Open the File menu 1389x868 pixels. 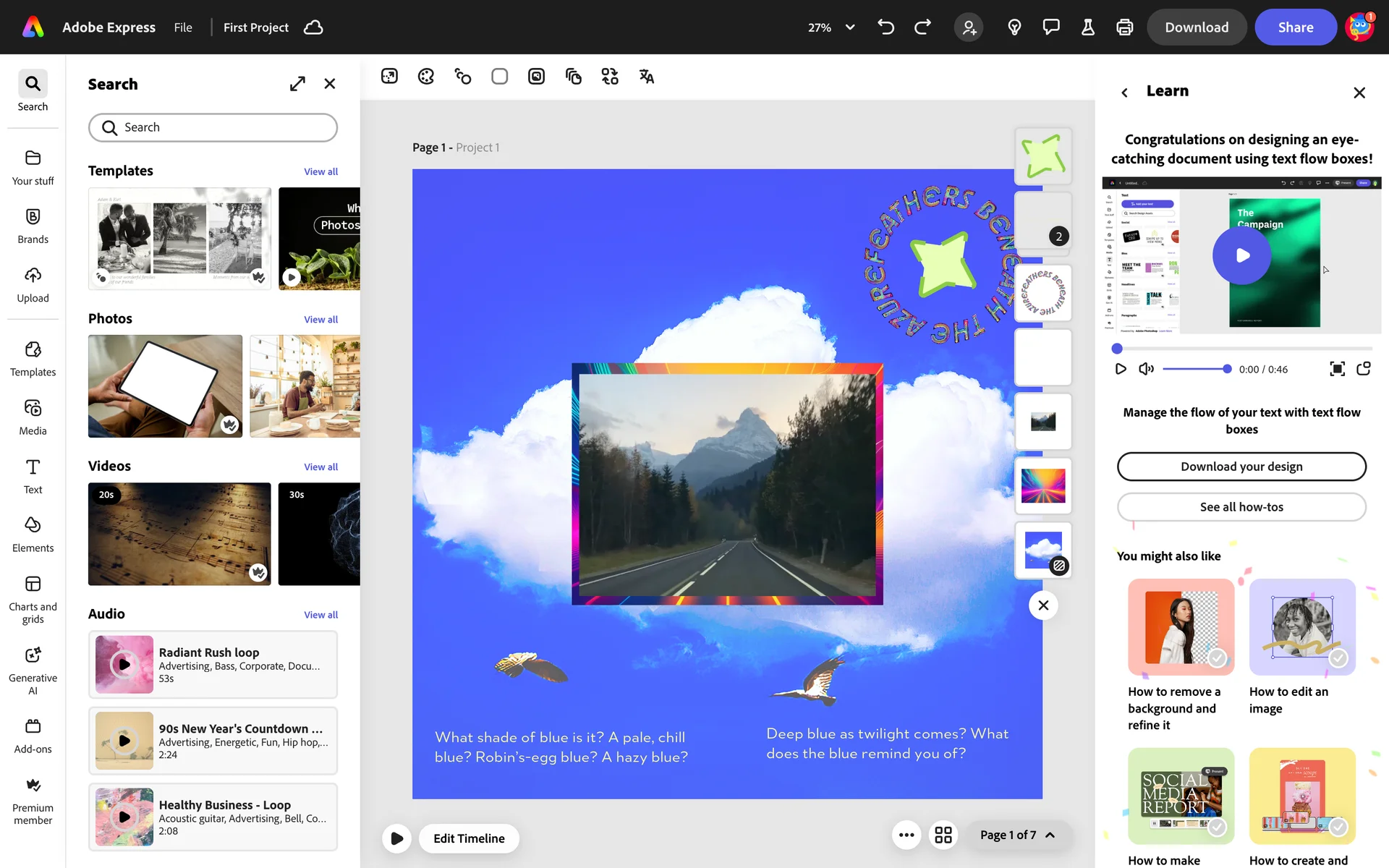[x=183, y=27]
